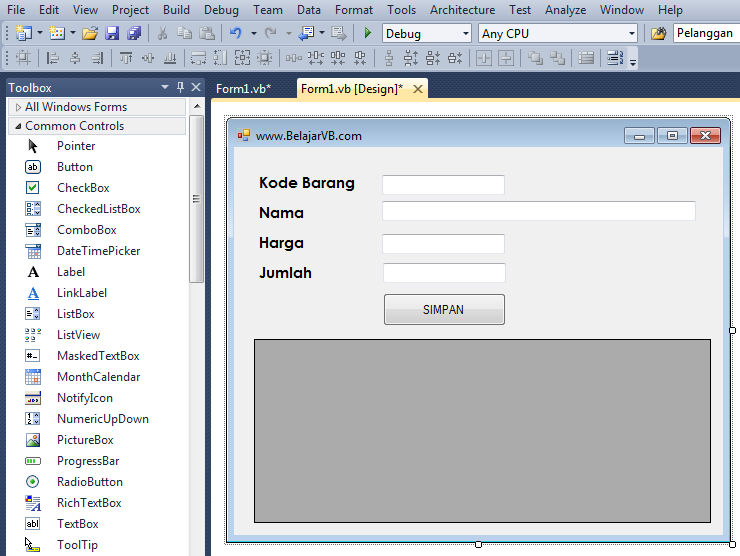Click the Tab Order icon
The image size is (740, 556).
click(x=615, y=58)
